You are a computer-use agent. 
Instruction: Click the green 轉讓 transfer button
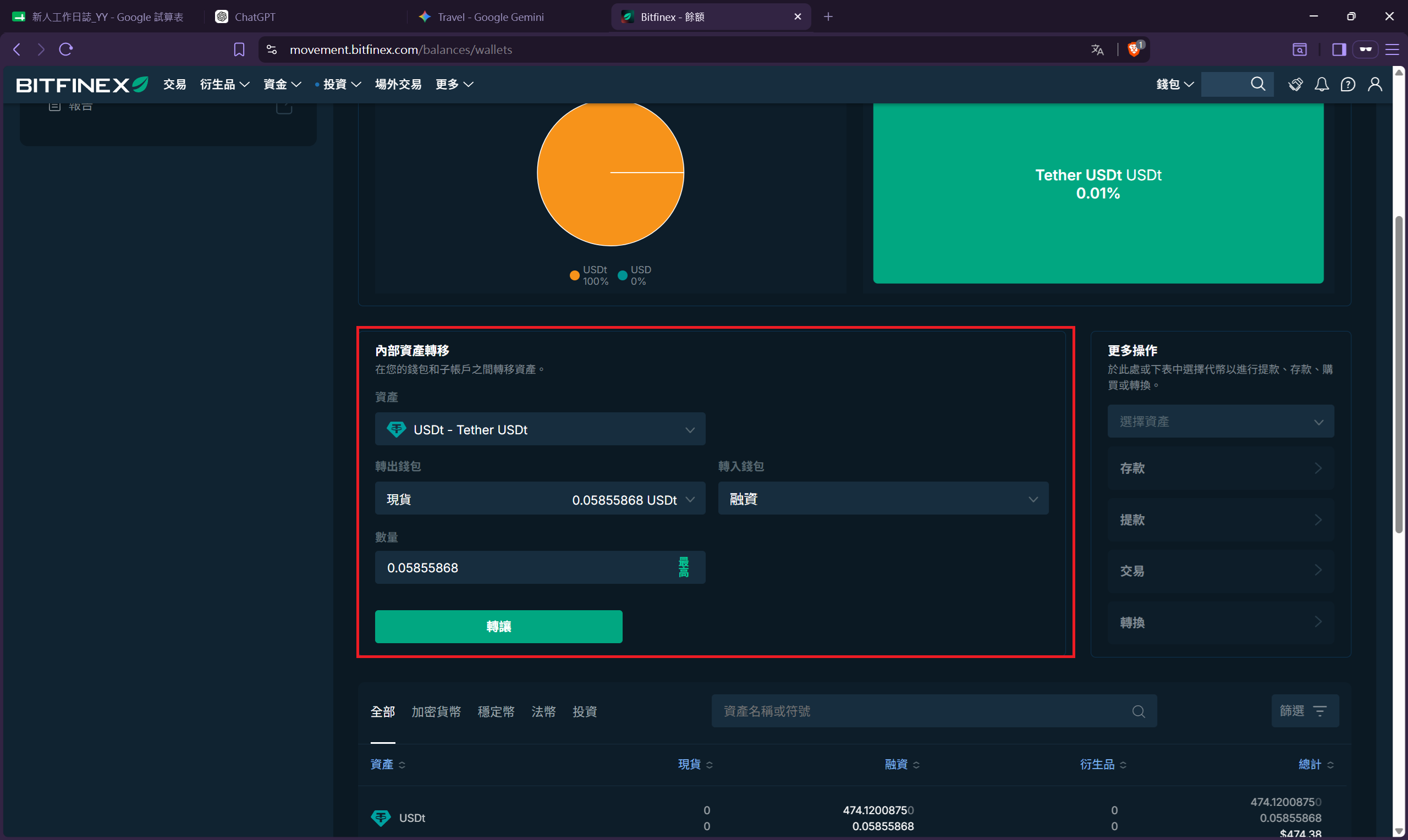click(498, 627)
